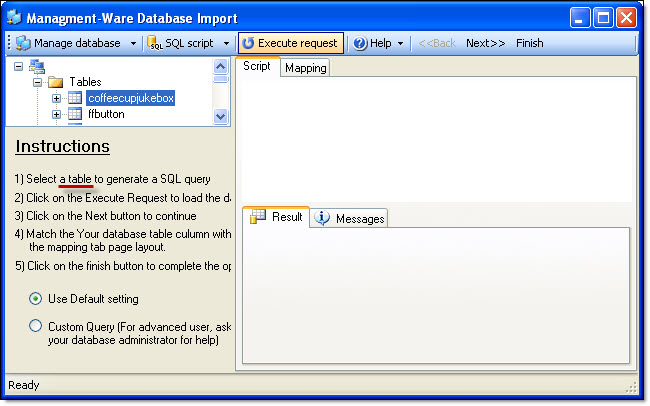
Task: Click inside the Script text area
Action: pos(437,140)
